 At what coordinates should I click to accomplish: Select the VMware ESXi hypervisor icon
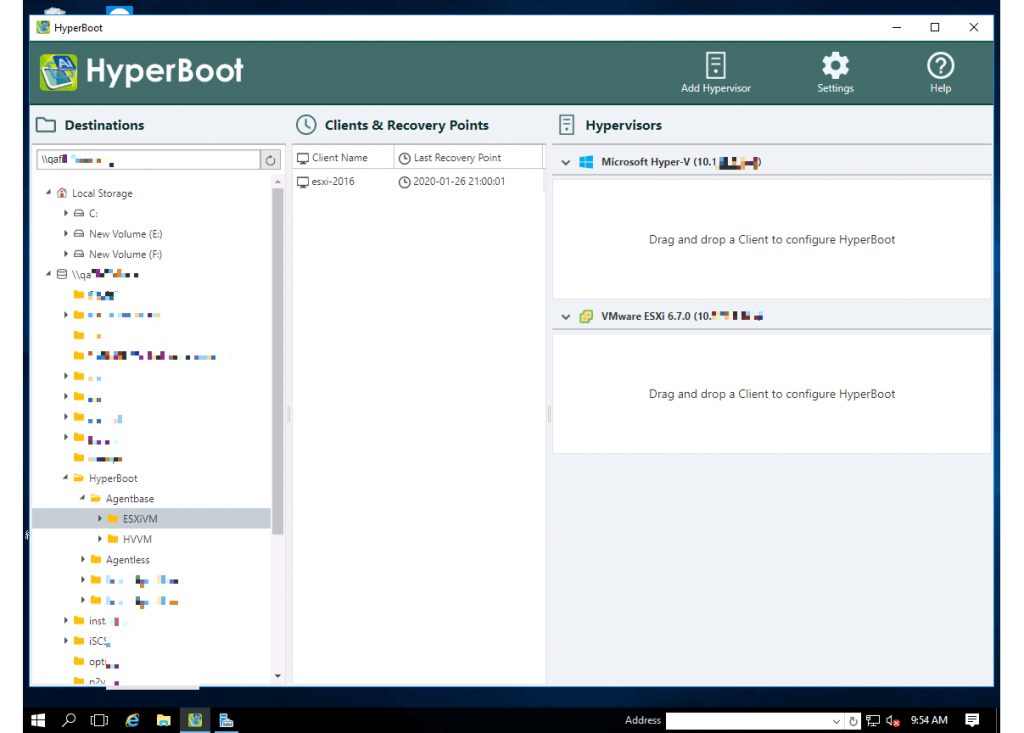[586, 316]
